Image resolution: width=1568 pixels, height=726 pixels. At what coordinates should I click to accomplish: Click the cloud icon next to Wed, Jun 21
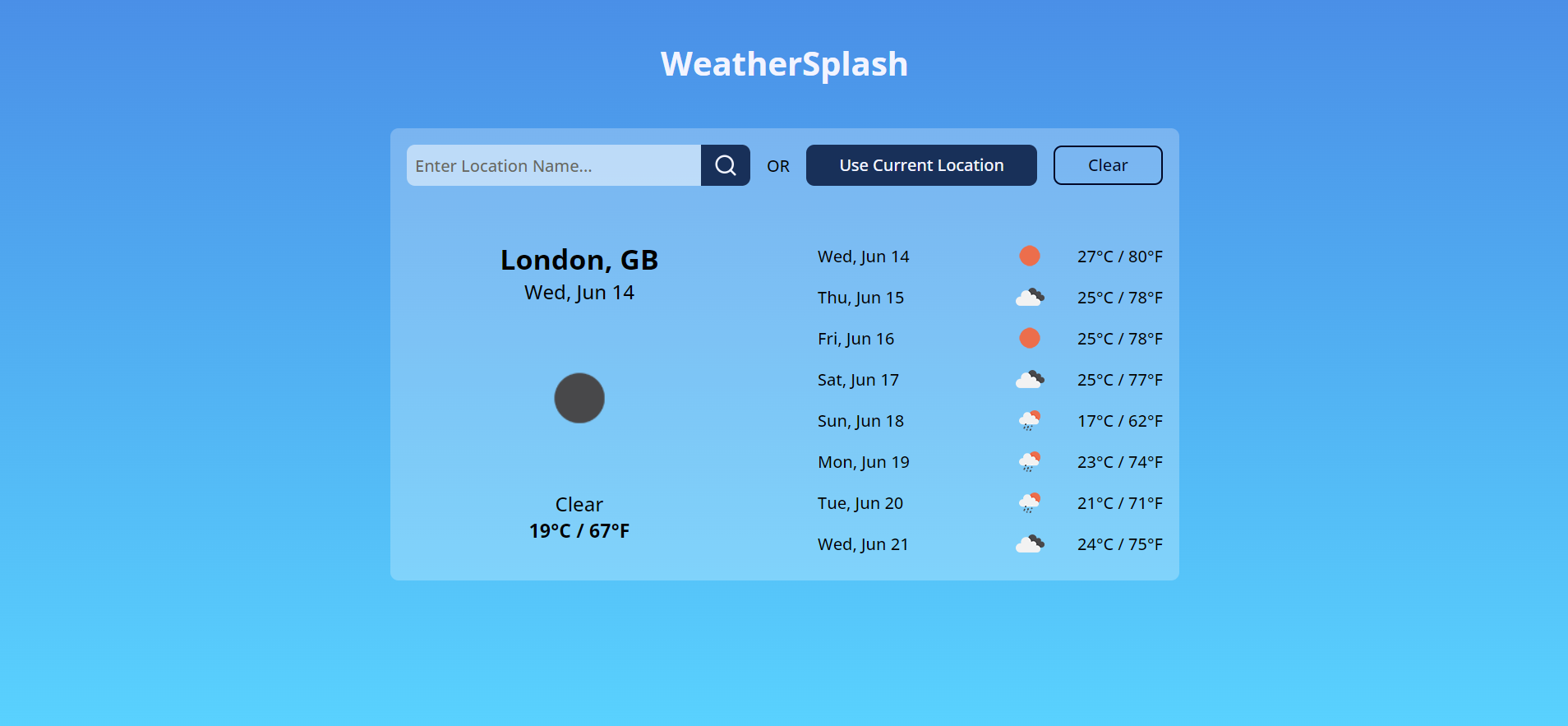[1030, 543]
